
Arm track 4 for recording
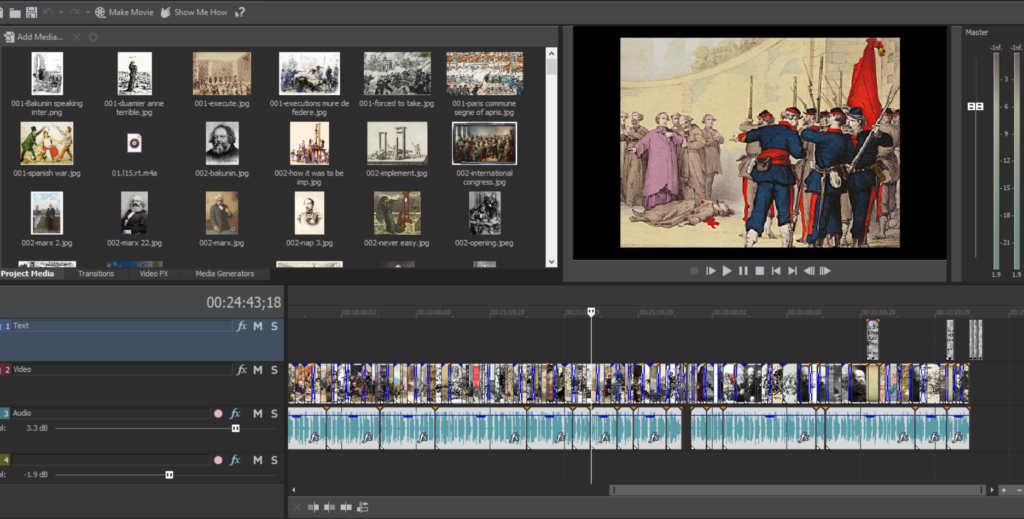[x=218, y=460]
